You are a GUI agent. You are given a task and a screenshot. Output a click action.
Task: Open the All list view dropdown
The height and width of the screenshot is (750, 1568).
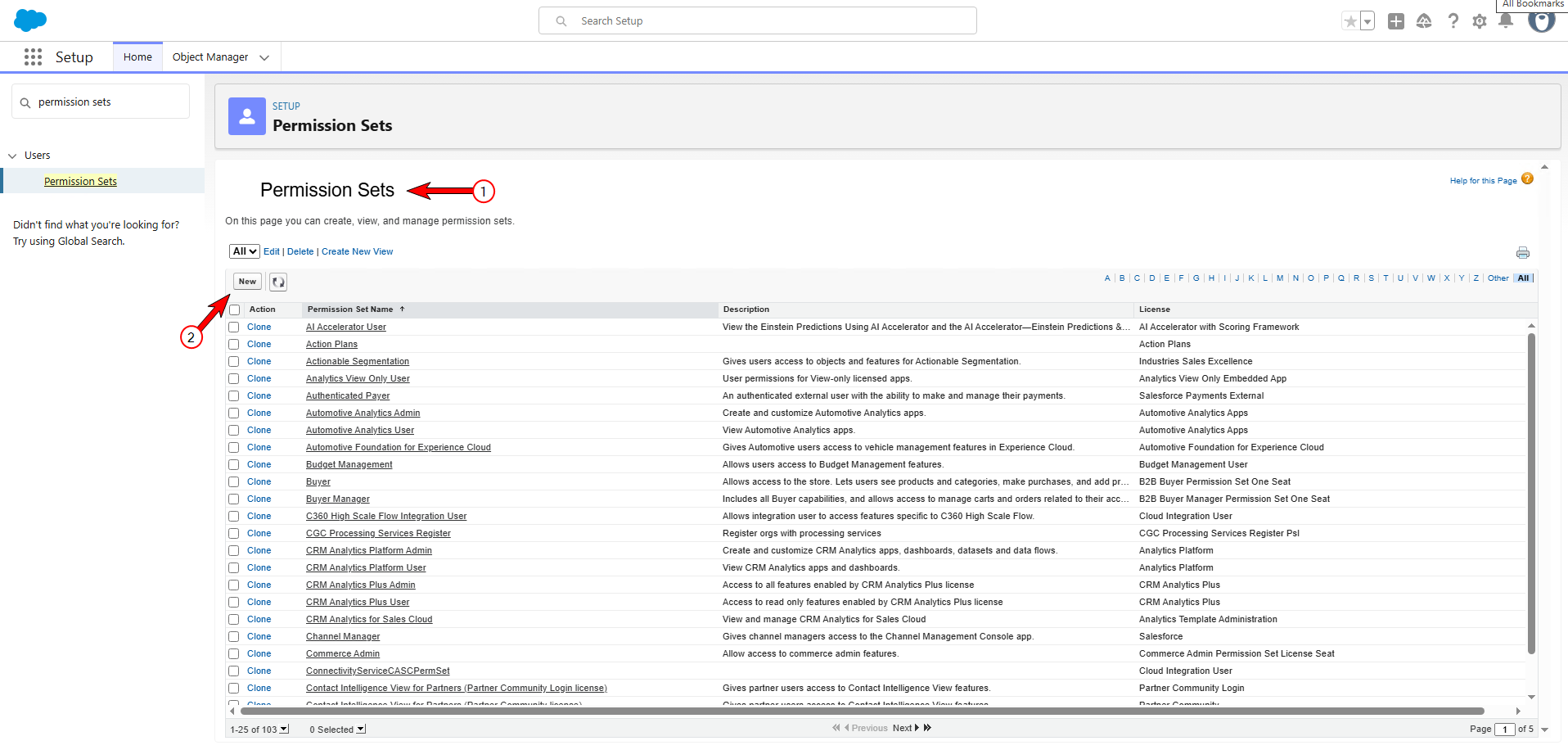click(x=245, y=251)
